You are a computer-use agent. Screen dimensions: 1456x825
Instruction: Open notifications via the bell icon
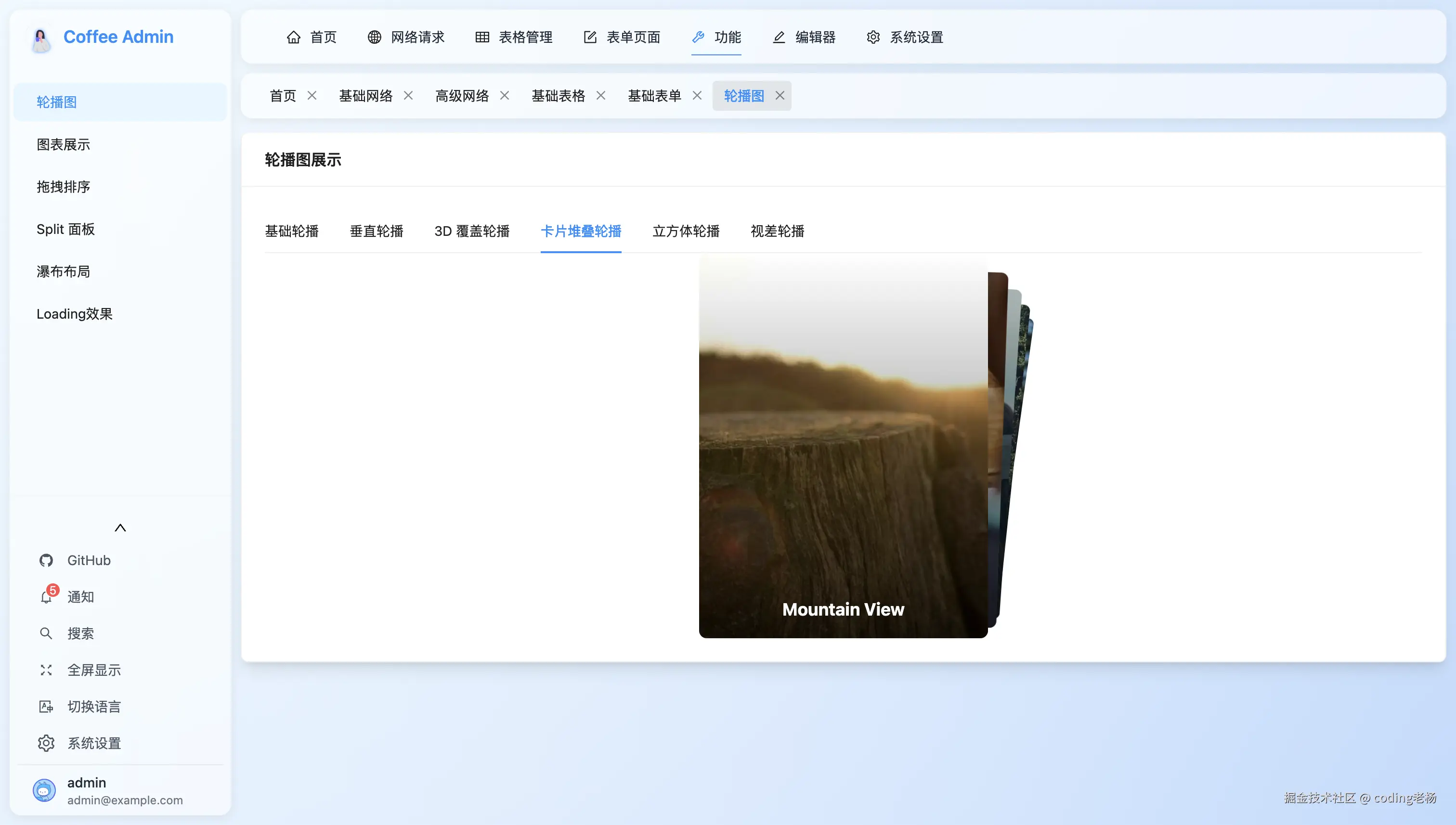click(46, 597)
